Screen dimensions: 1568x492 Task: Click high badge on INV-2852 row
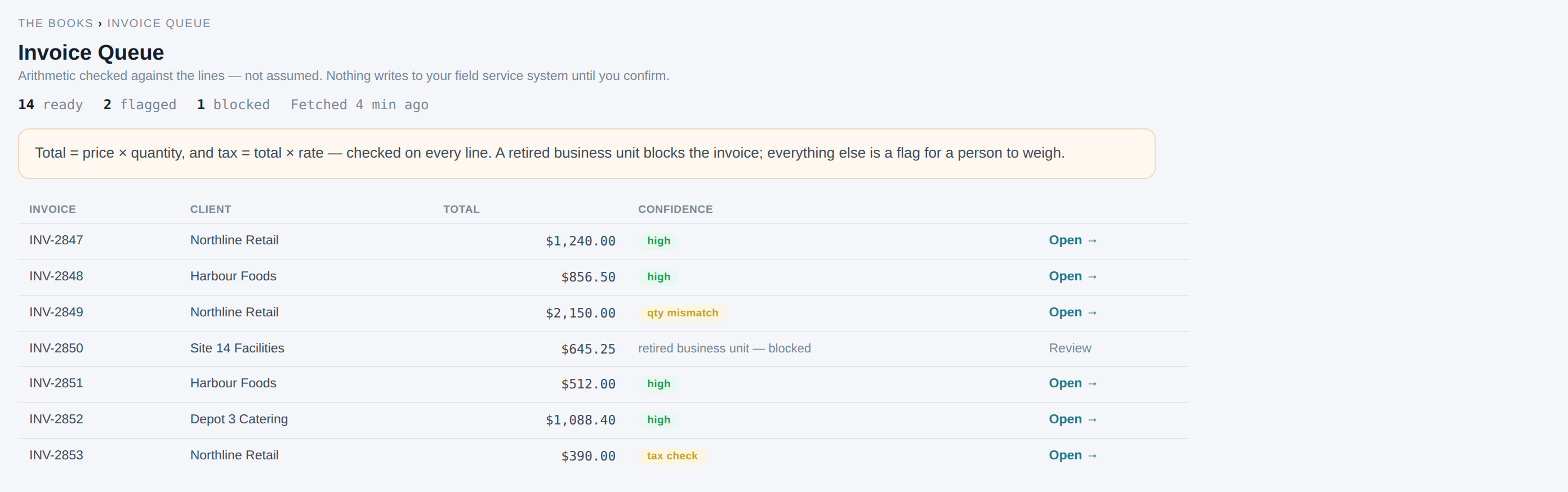pos(658,419)
